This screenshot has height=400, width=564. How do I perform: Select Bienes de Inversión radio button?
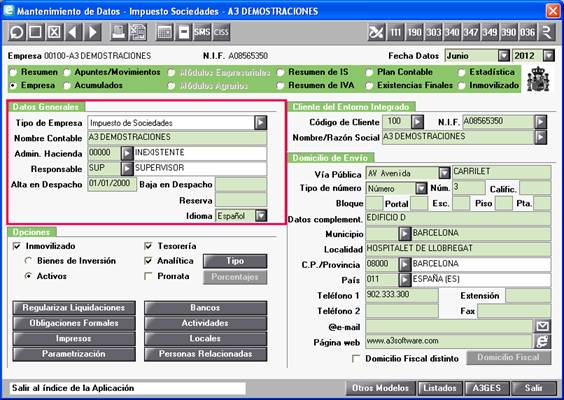click(28, 261)
